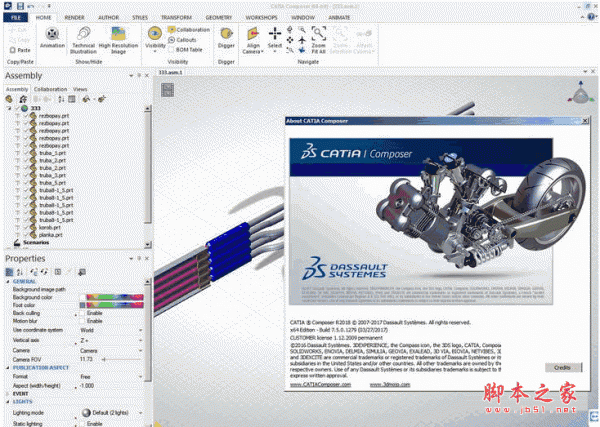The height and width of the screenshot is (427, 600).
Task: Launch the Technical Illustration workshop
Action: pyautogui.click(x=83, y=40)
